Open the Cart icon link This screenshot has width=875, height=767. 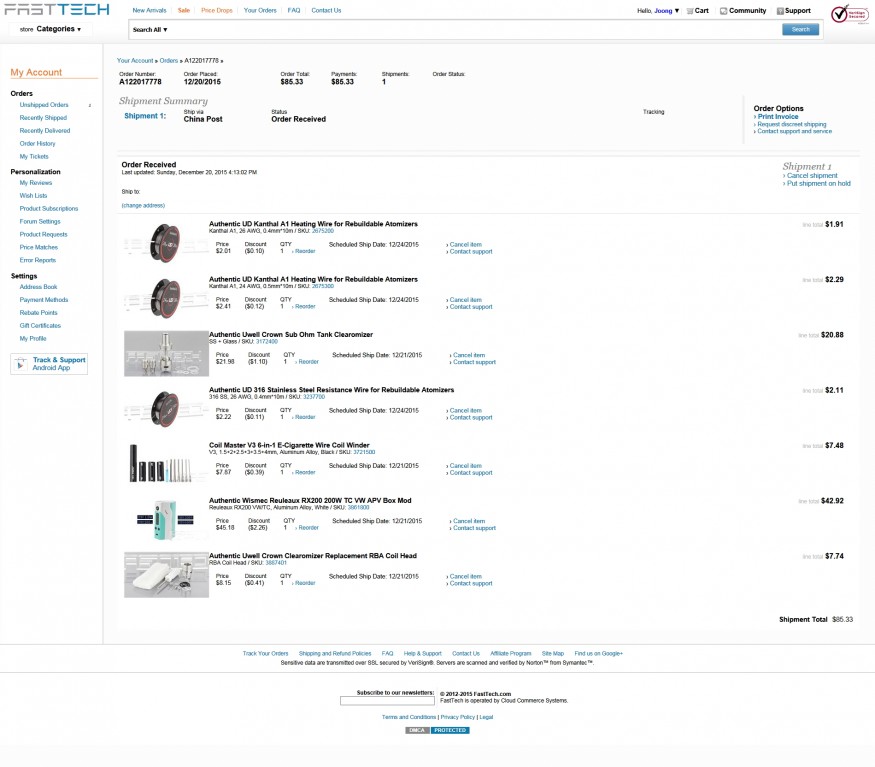[x=697, y=11]
